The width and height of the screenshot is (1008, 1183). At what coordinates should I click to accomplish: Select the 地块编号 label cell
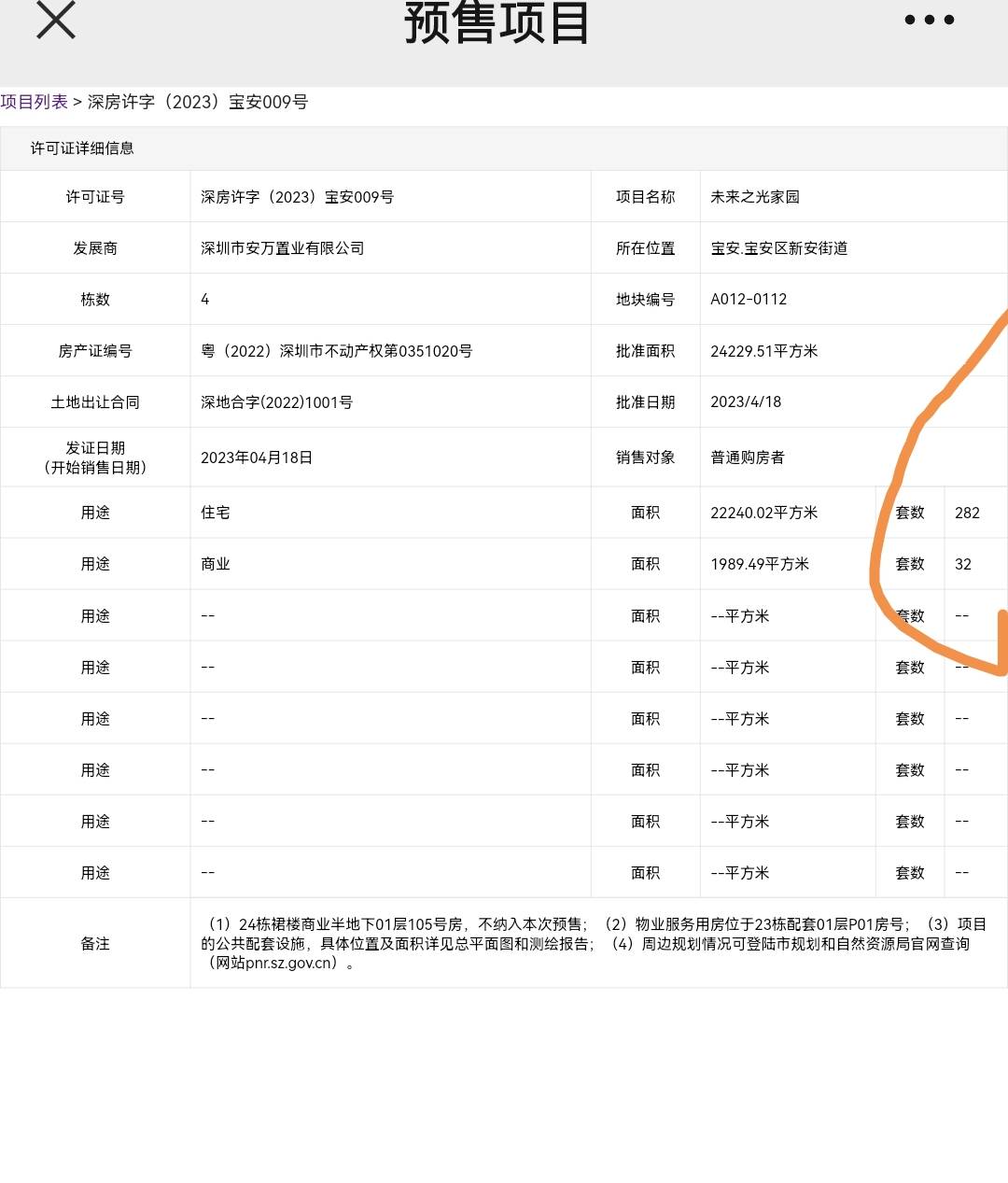[645, 300]
